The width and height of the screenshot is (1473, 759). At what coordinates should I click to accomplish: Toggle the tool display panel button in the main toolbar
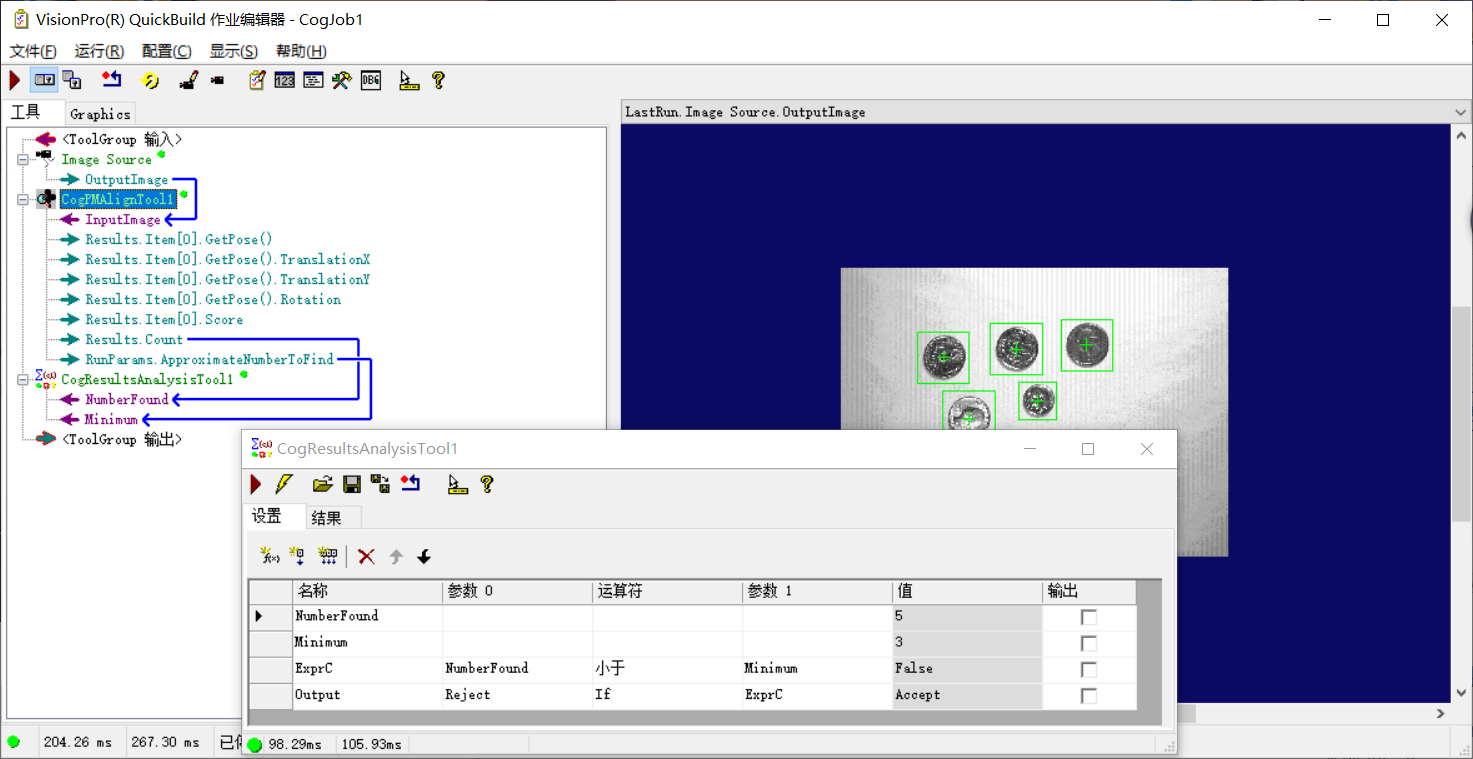[45, 80]
